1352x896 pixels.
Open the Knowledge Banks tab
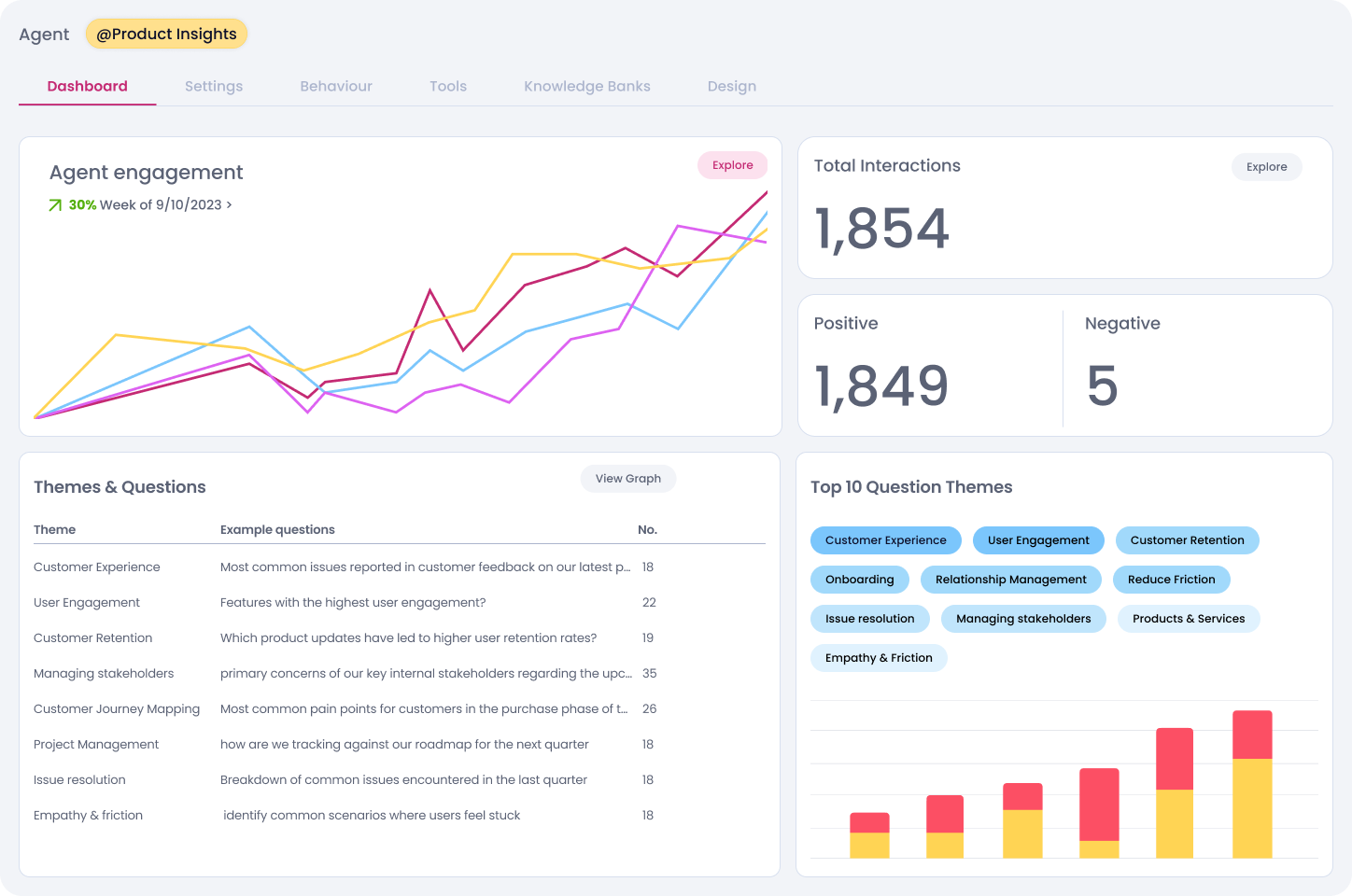point(586,86)
